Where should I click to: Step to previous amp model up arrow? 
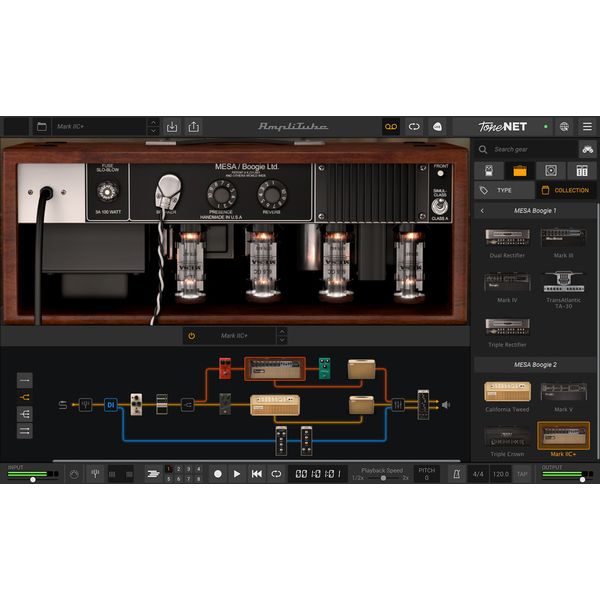282,332
